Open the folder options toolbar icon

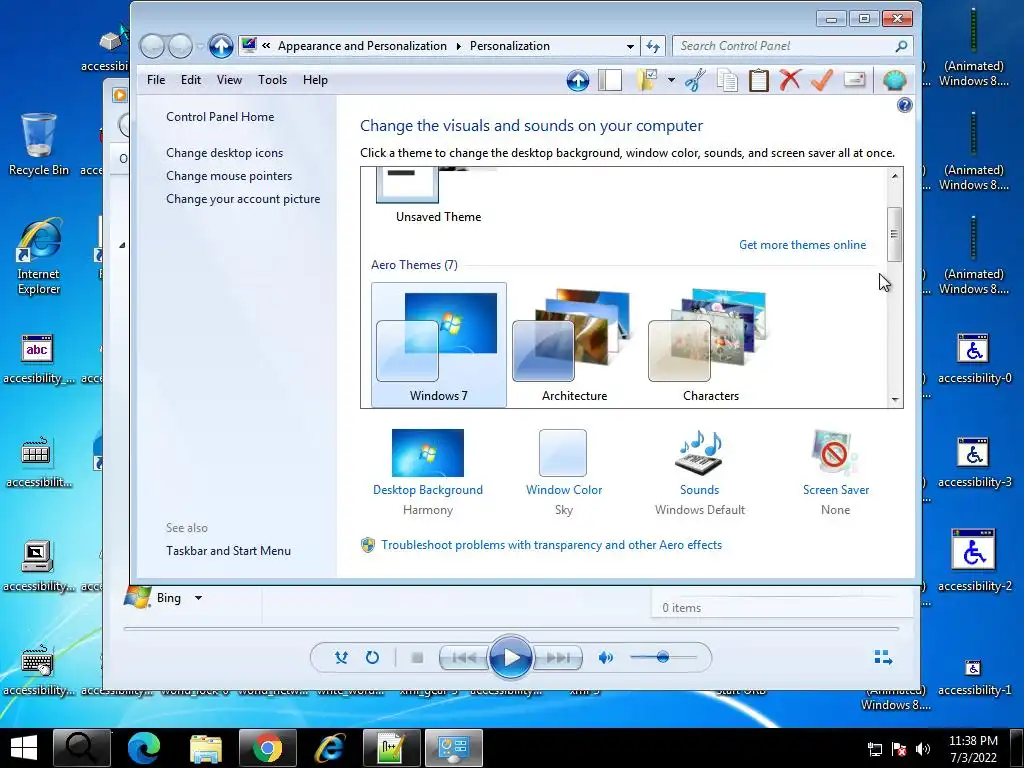(x=647, y=80)
